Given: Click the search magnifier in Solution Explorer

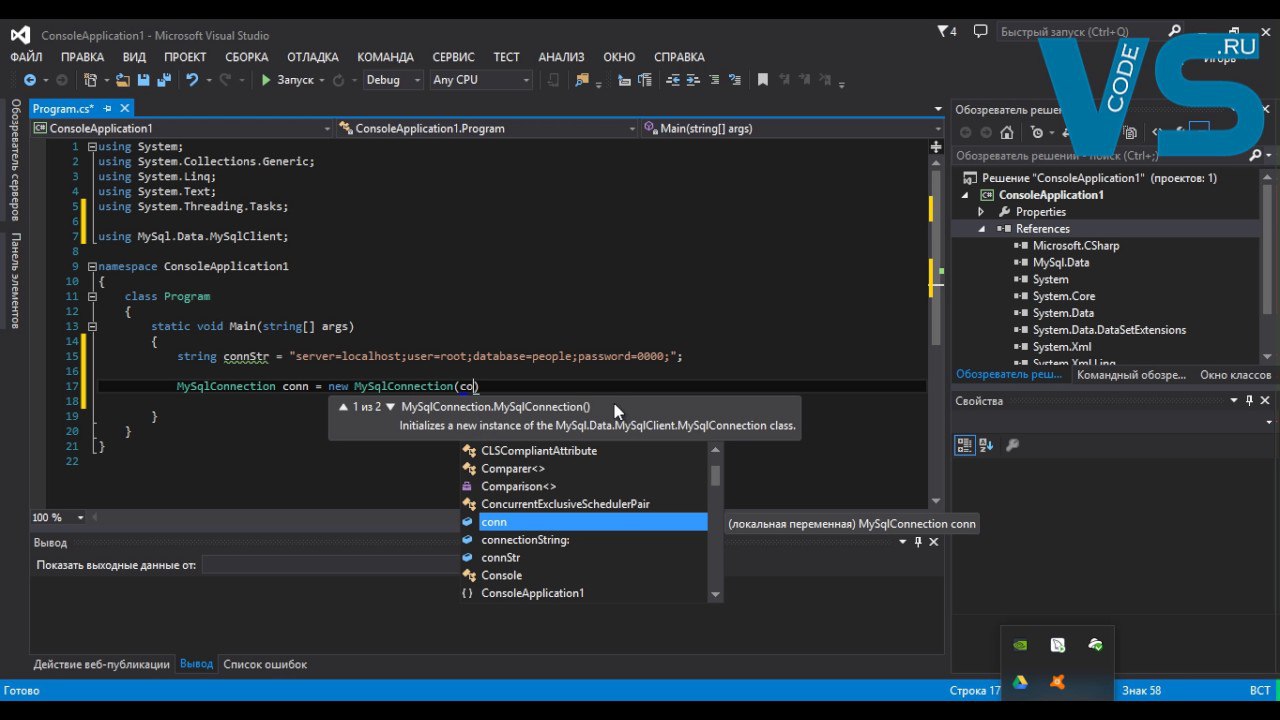Looking at the screenshot, I should [1256, 156].
